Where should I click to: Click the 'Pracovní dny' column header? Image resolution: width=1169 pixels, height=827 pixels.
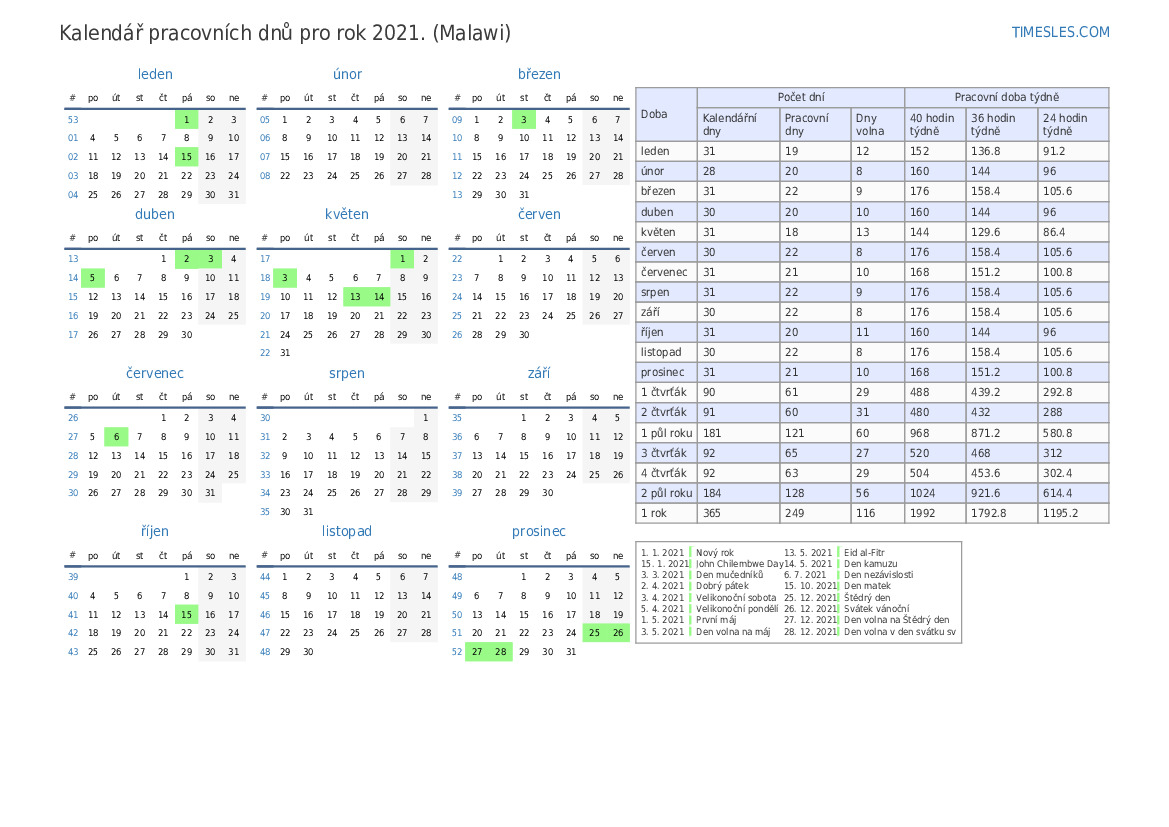pyautogui.click(x=815, y=124)
